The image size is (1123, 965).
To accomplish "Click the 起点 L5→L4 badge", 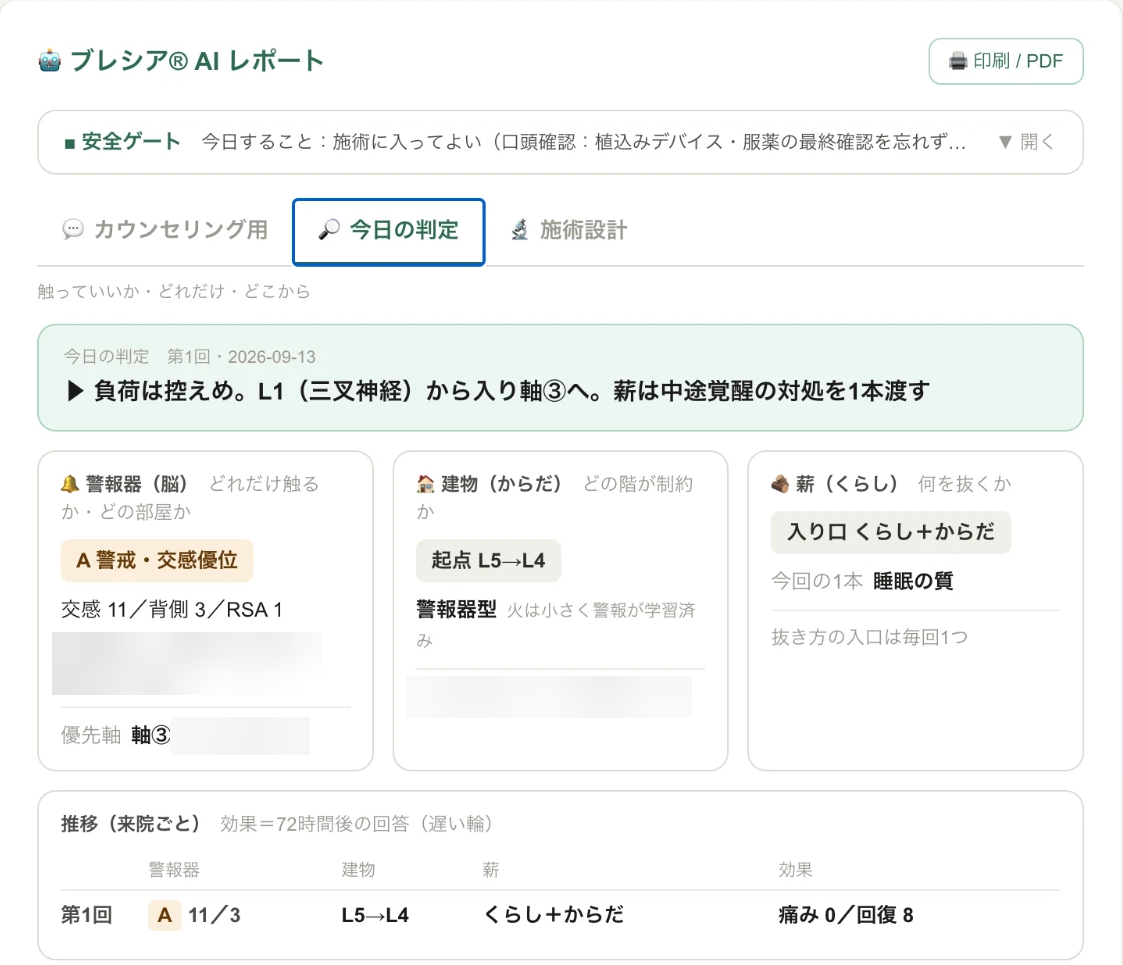I will coord(488,560).
